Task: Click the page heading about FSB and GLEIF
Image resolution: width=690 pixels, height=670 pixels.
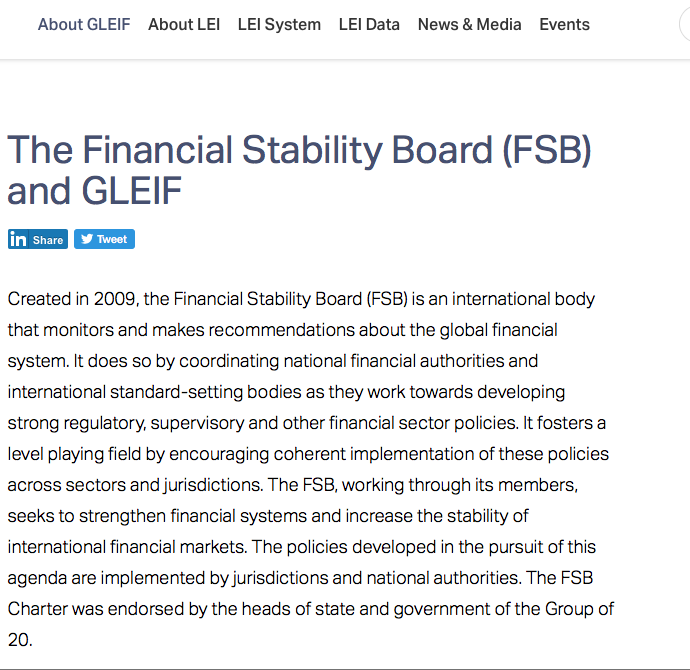Action: (x=300, y=170)
